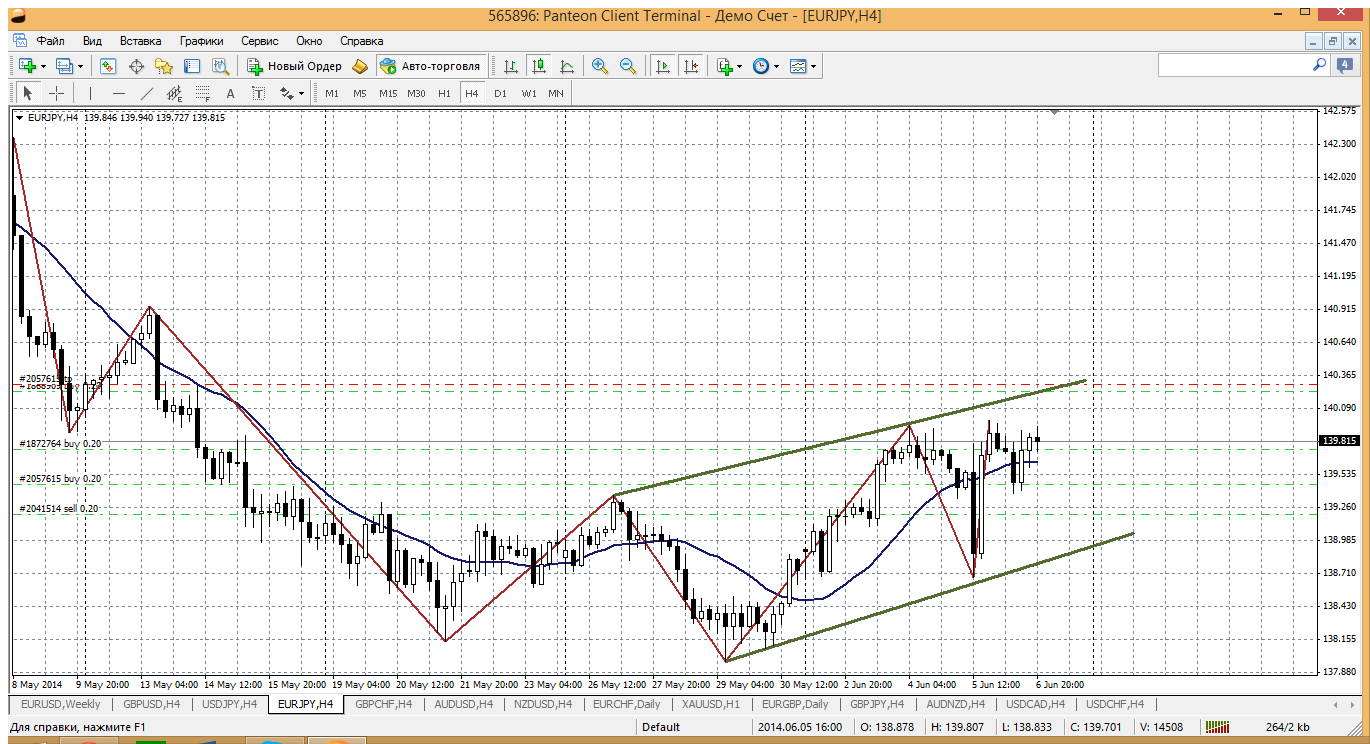The width and height of the screenshot is (1370, 744).
Task: Select the Fibonacci retracement tool
Action: [x=202, y=93]
